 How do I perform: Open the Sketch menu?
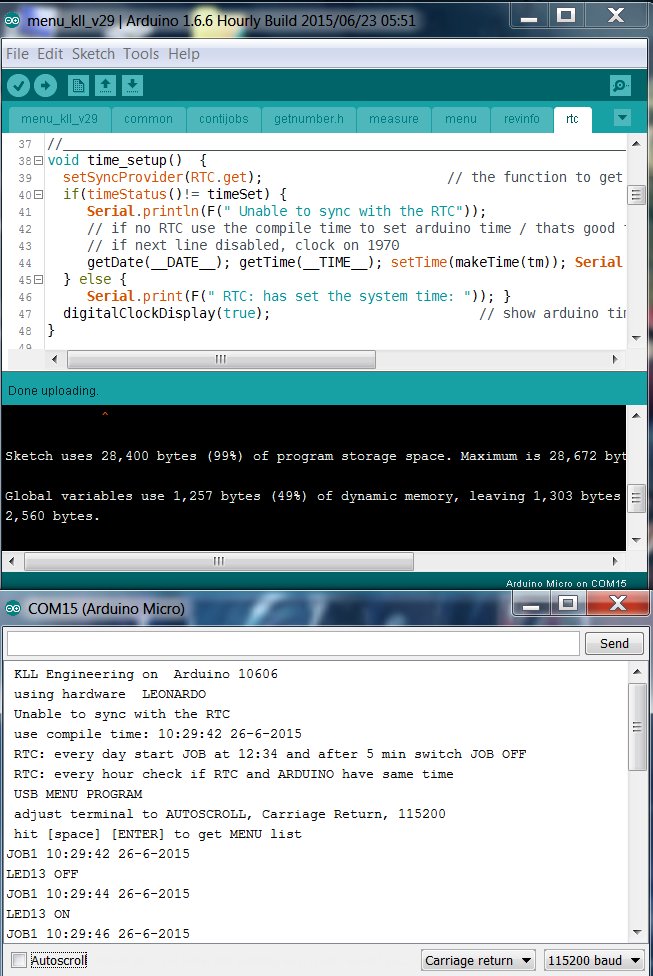[x=93, y=54]
